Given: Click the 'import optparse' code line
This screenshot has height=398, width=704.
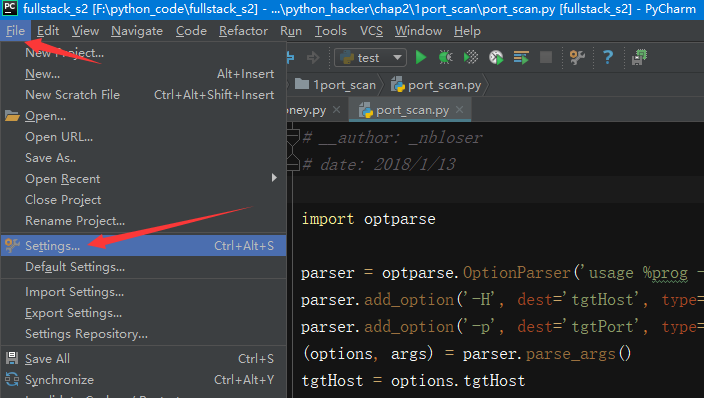Looking at the screenshot, I should point(368,219).
